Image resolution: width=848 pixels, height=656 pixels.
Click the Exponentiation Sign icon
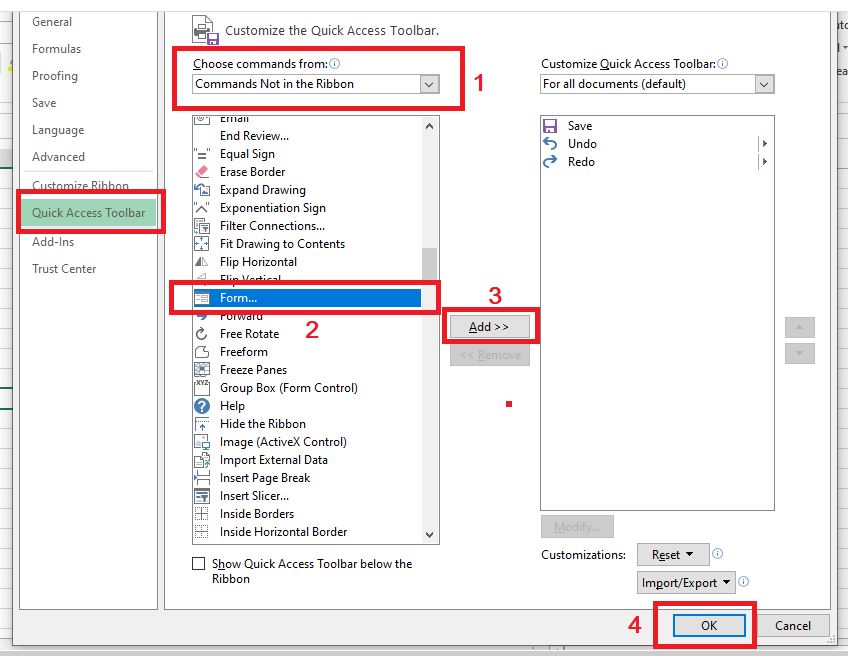coord(202,208)
